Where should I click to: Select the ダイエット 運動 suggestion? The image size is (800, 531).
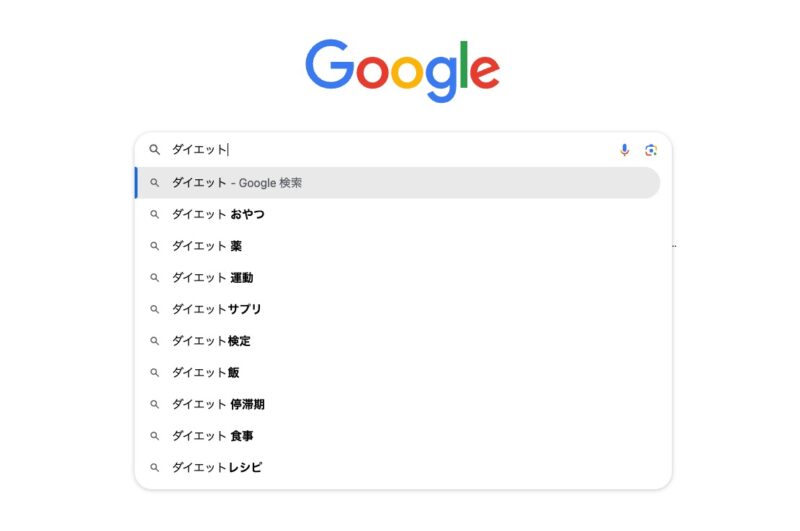pyautogui.click(x=397, y=277)
